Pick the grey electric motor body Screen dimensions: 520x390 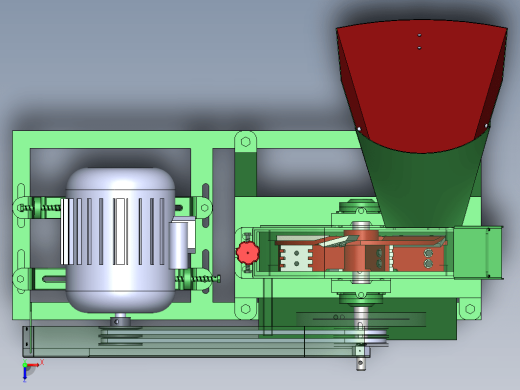click(x=120, y=240)
